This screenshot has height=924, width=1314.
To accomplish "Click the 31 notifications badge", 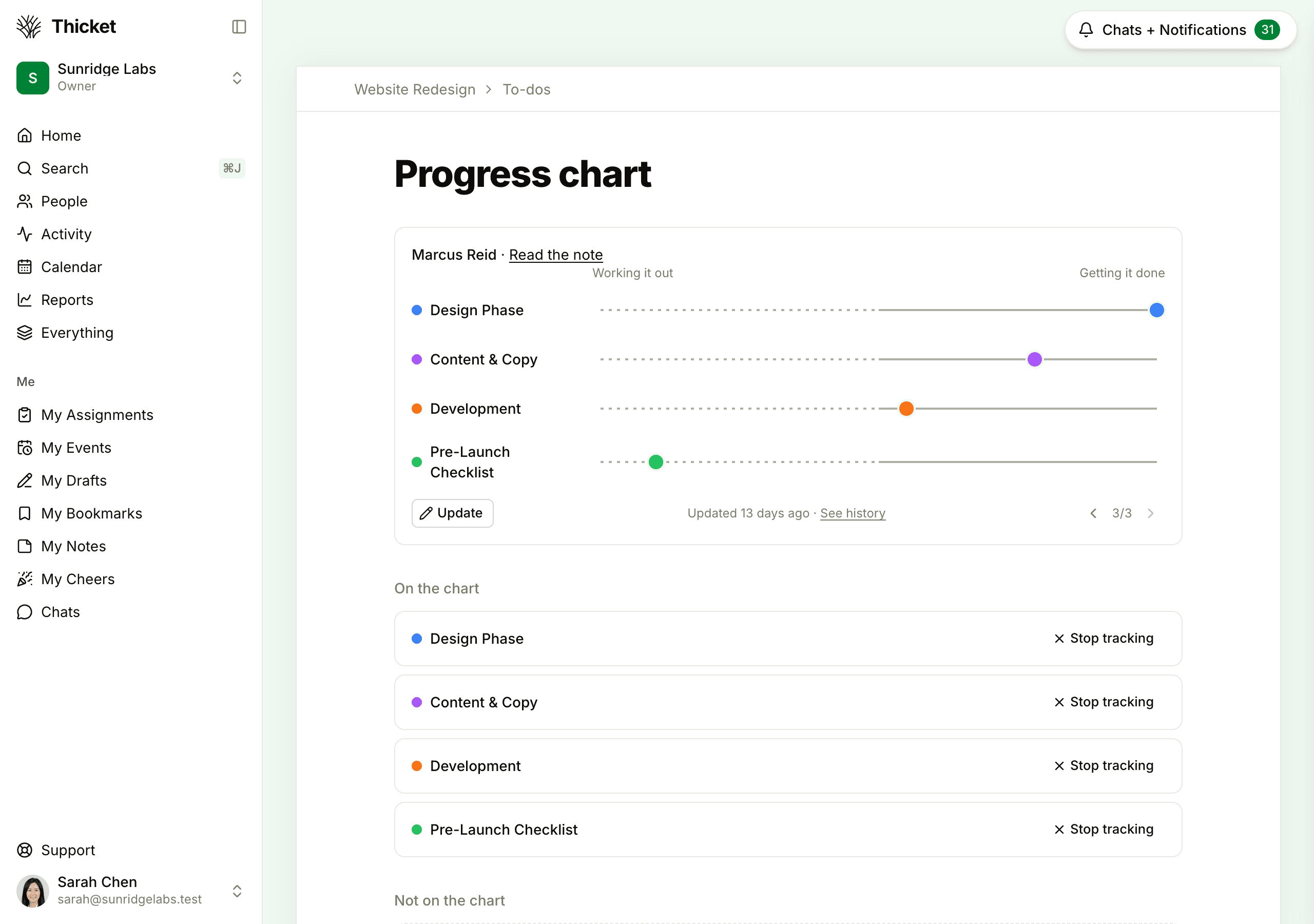I will pos(1267,30).
